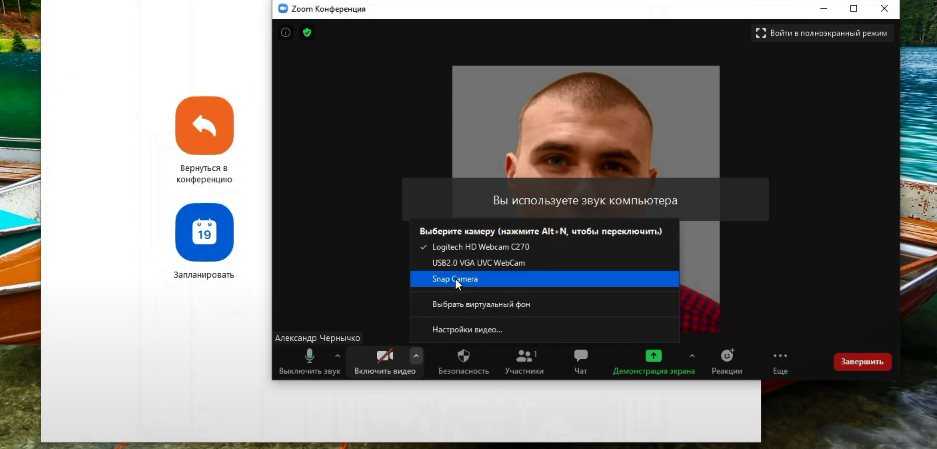Click the meeting info icon
Screen dimensions: 937x449
click(x=286, y=32)
